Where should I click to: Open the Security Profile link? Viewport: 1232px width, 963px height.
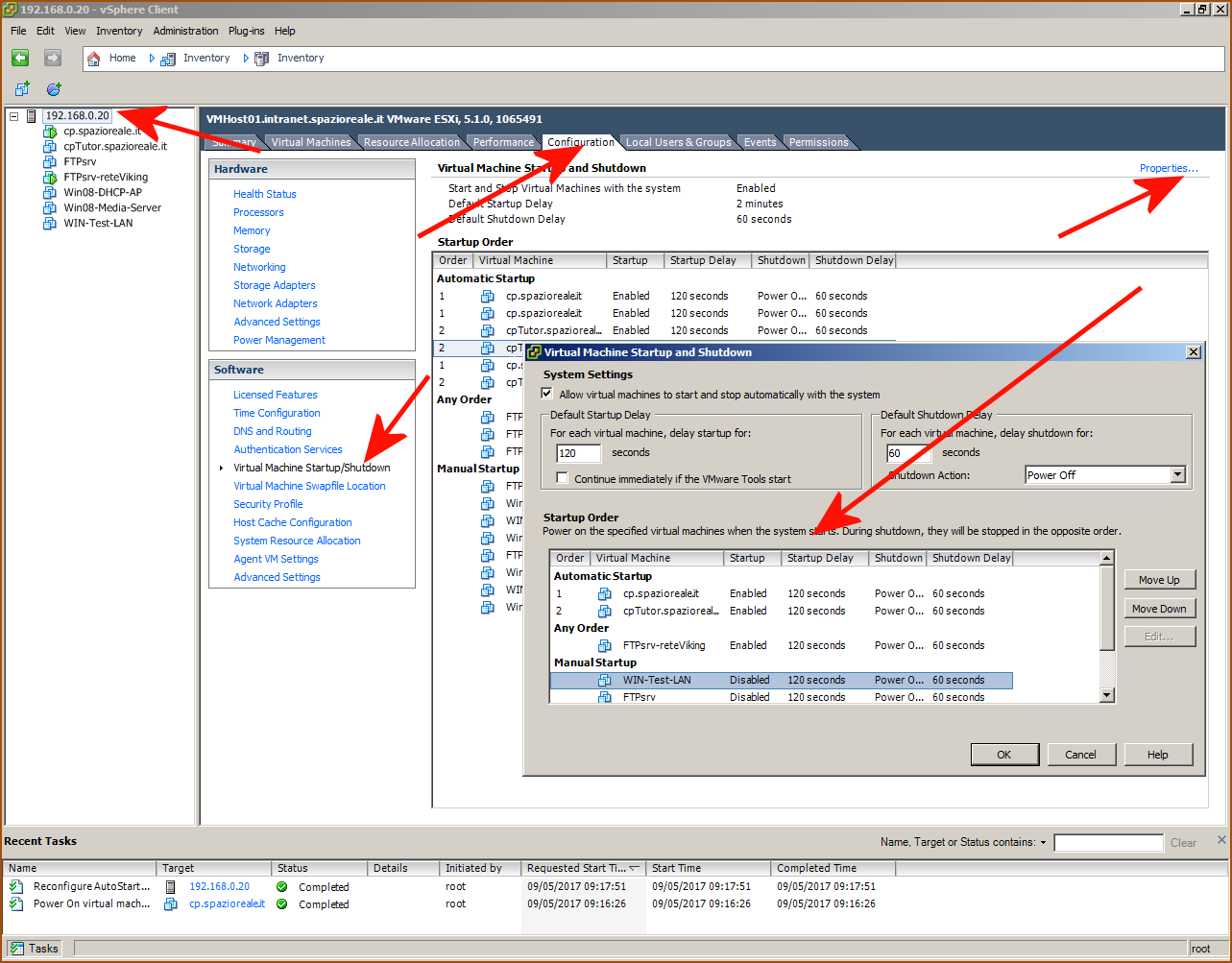tap(268, 504)
